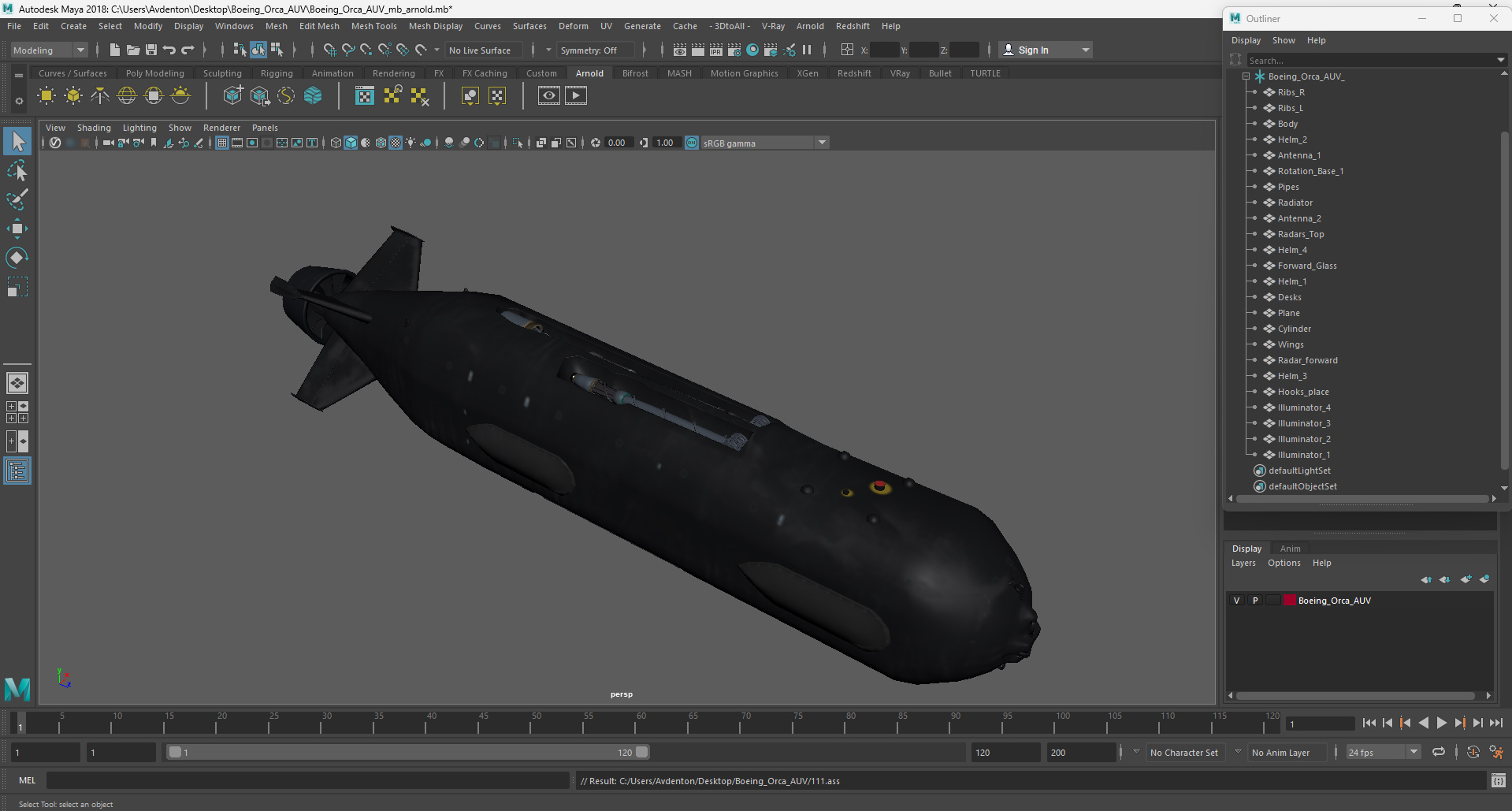Create an Arnold Area Light from shelf

(x=46, y=96)
